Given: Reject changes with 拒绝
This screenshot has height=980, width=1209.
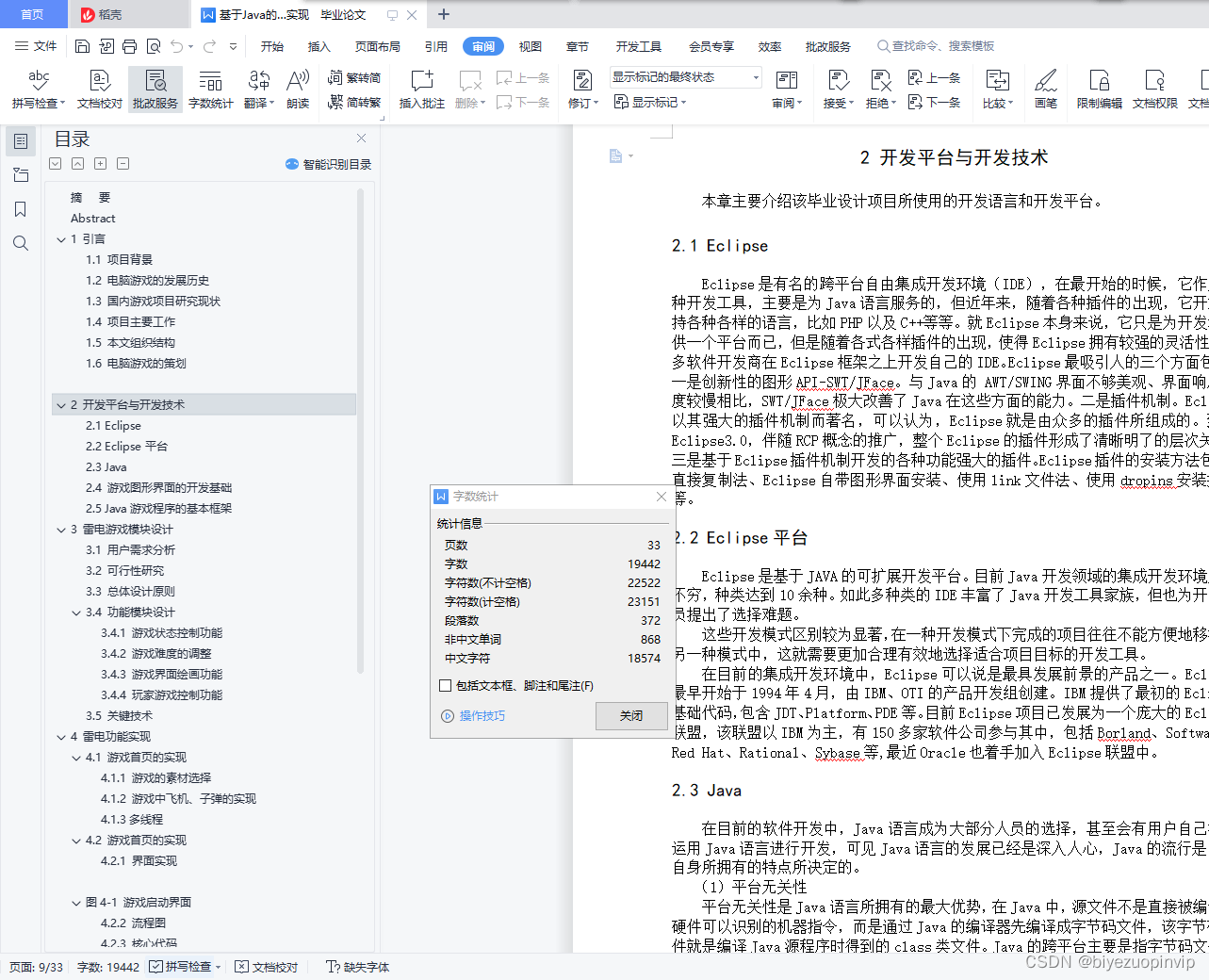Looking at the screenshot, I should point(881,90).
